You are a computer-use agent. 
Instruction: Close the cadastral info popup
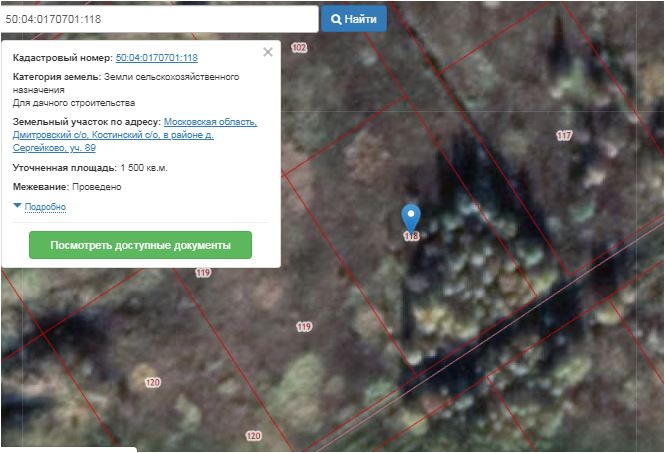pos(267,52)
